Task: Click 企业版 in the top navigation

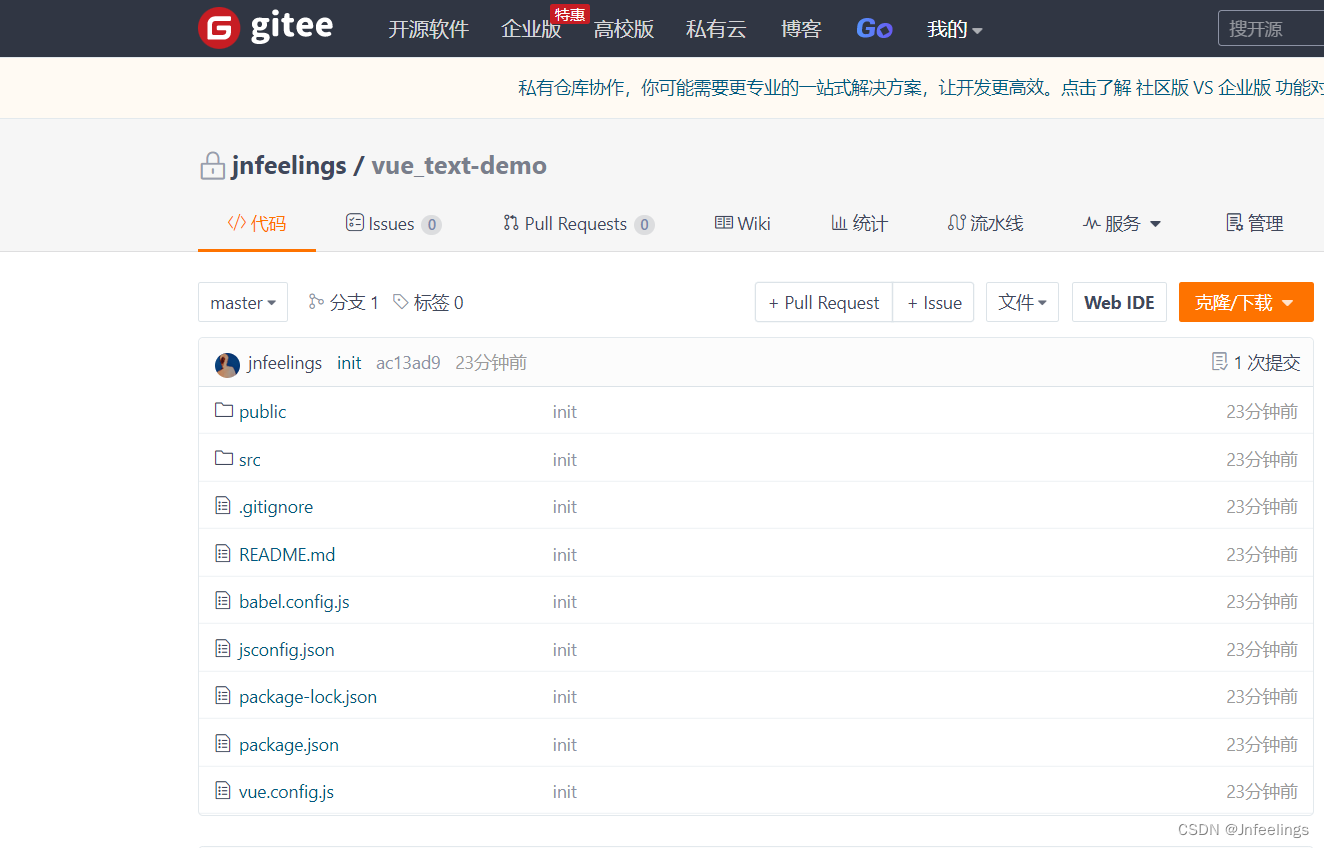Action: (531, 29)
